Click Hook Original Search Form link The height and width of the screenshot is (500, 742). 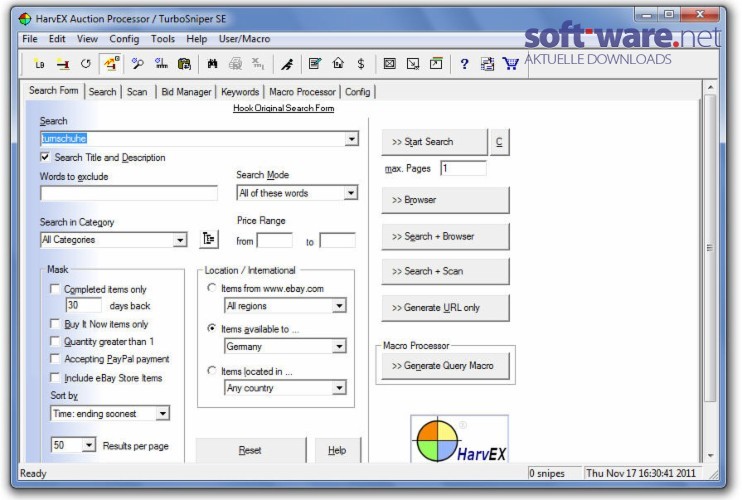pyautogui.click(x=283, y=108)
